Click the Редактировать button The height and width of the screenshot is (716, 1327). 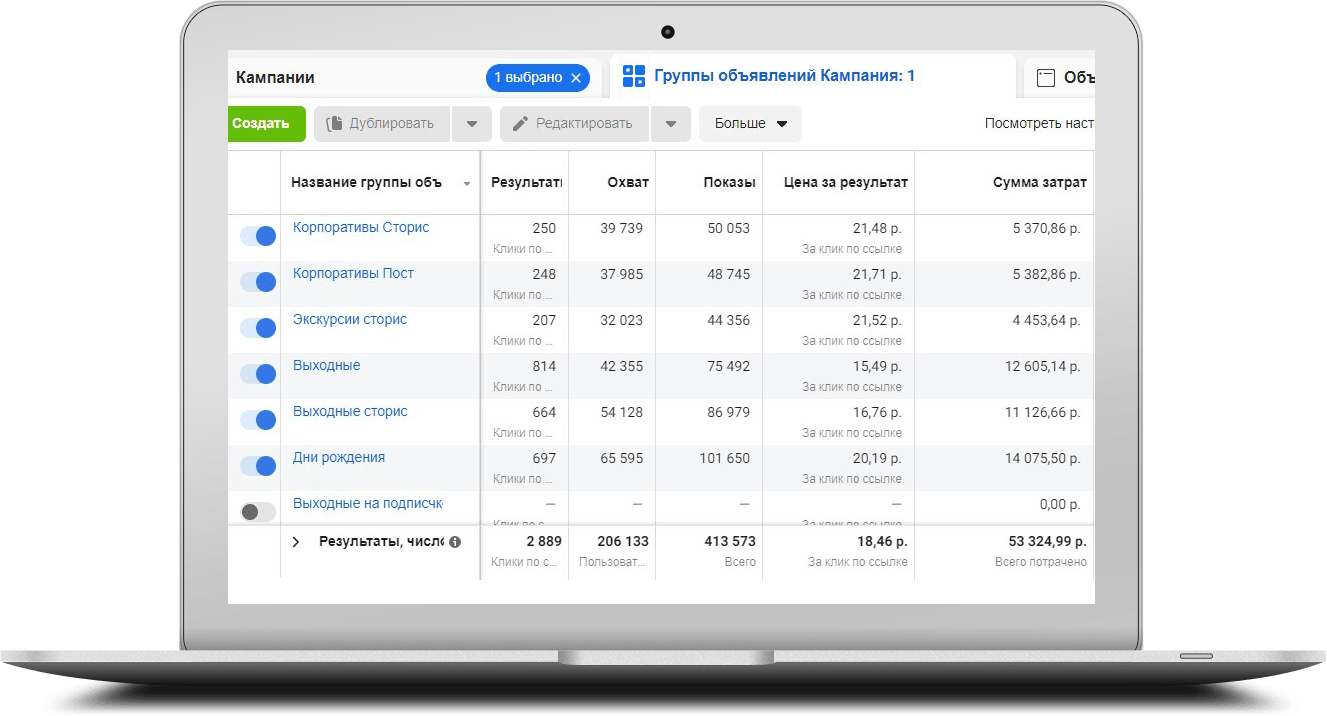click(574, 124)
